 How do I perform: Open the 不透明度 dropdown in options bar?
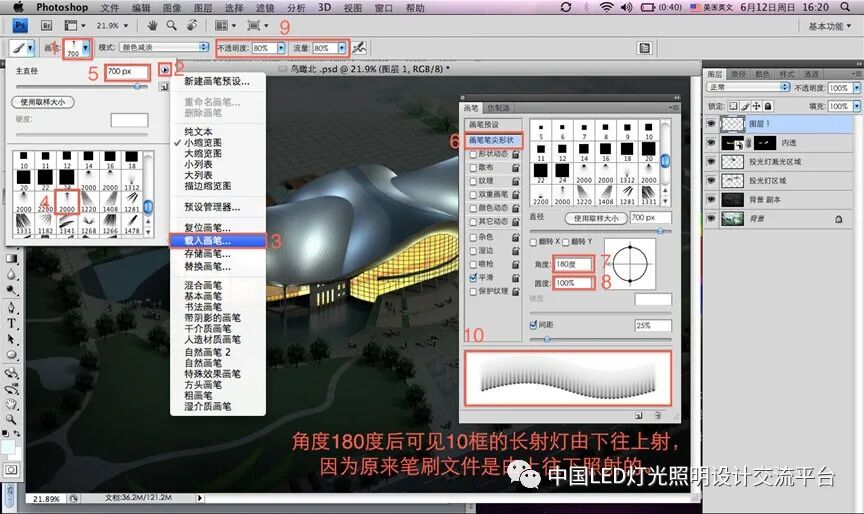point(281,48)
